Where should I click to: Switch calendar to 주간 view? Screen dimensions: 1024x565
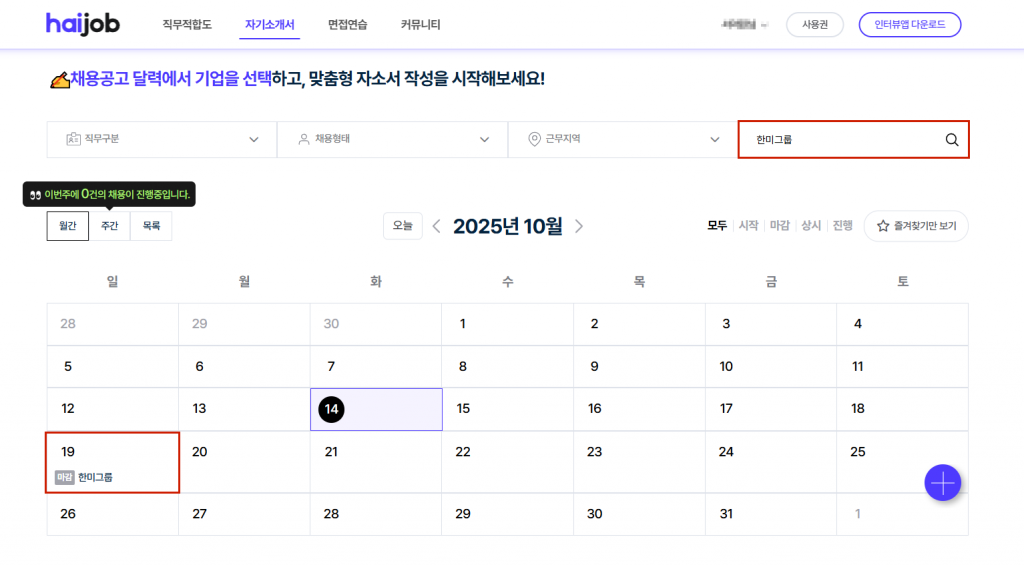109,226
